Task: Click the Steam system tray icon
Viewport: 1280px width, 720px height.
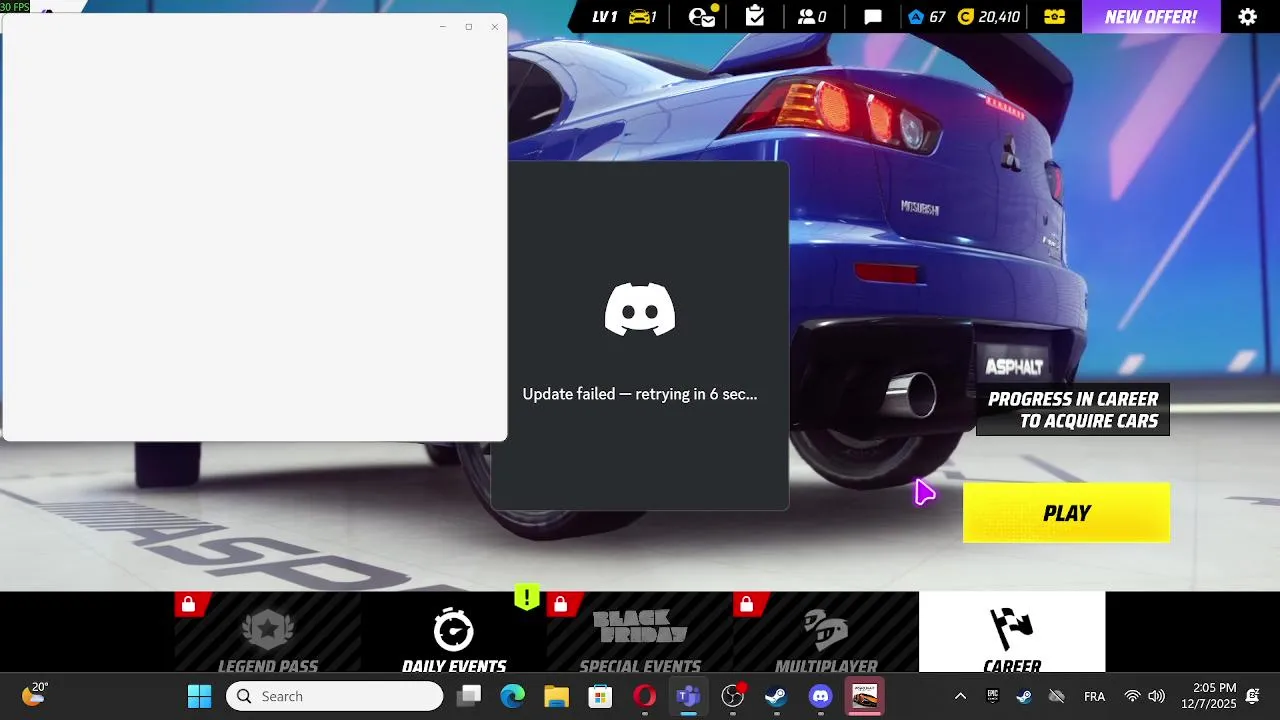Action: coord(1024,696)
